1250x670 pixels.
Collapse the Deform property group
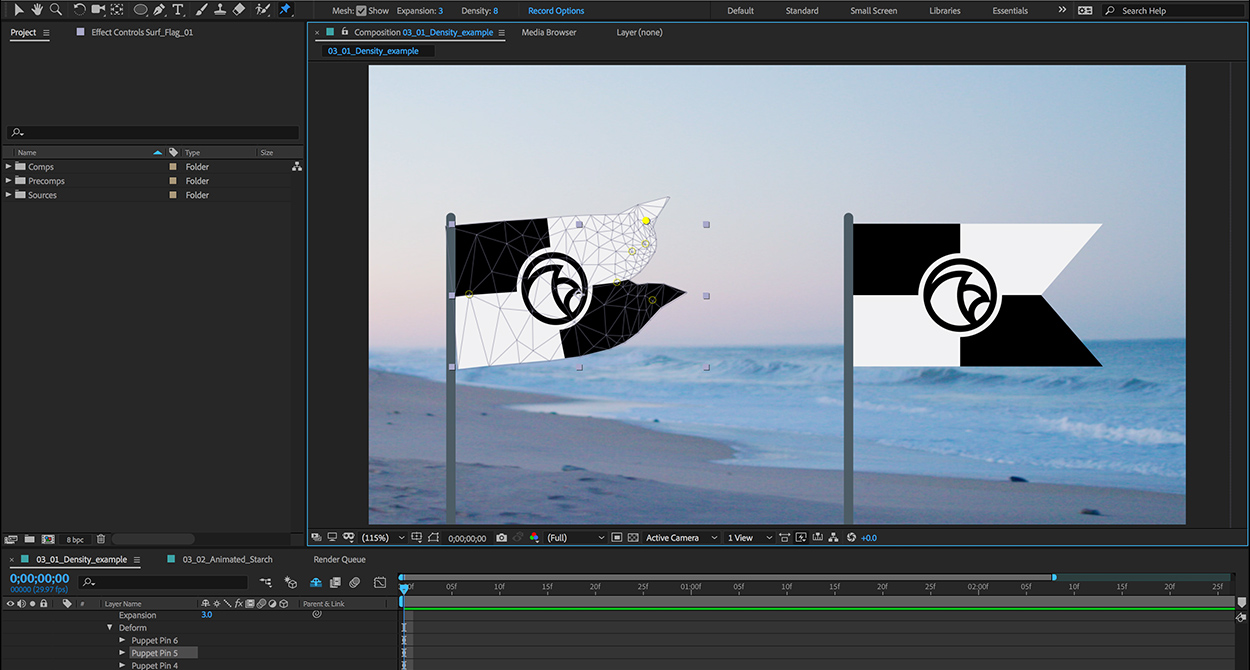[110, 628]
